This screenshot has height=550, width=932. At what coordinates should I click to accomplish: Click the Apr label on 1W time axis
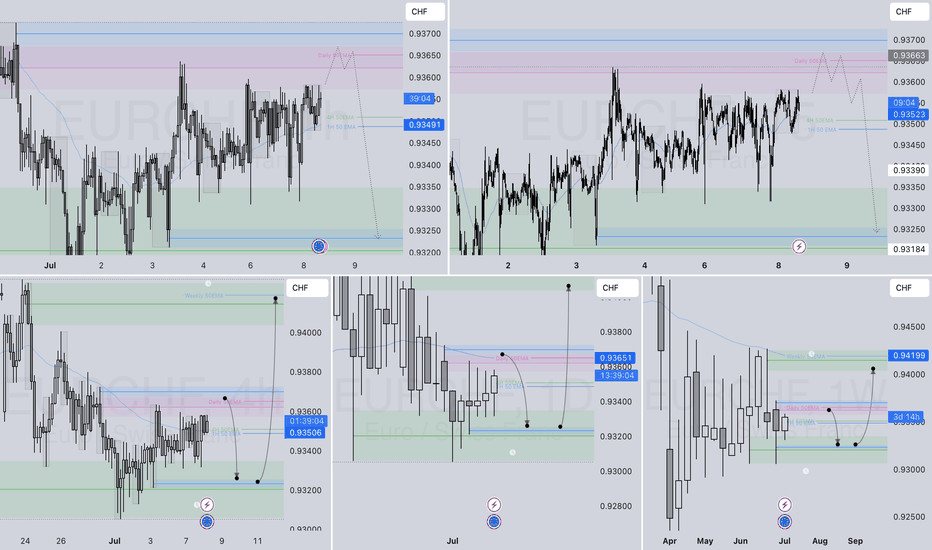[669, 541]
